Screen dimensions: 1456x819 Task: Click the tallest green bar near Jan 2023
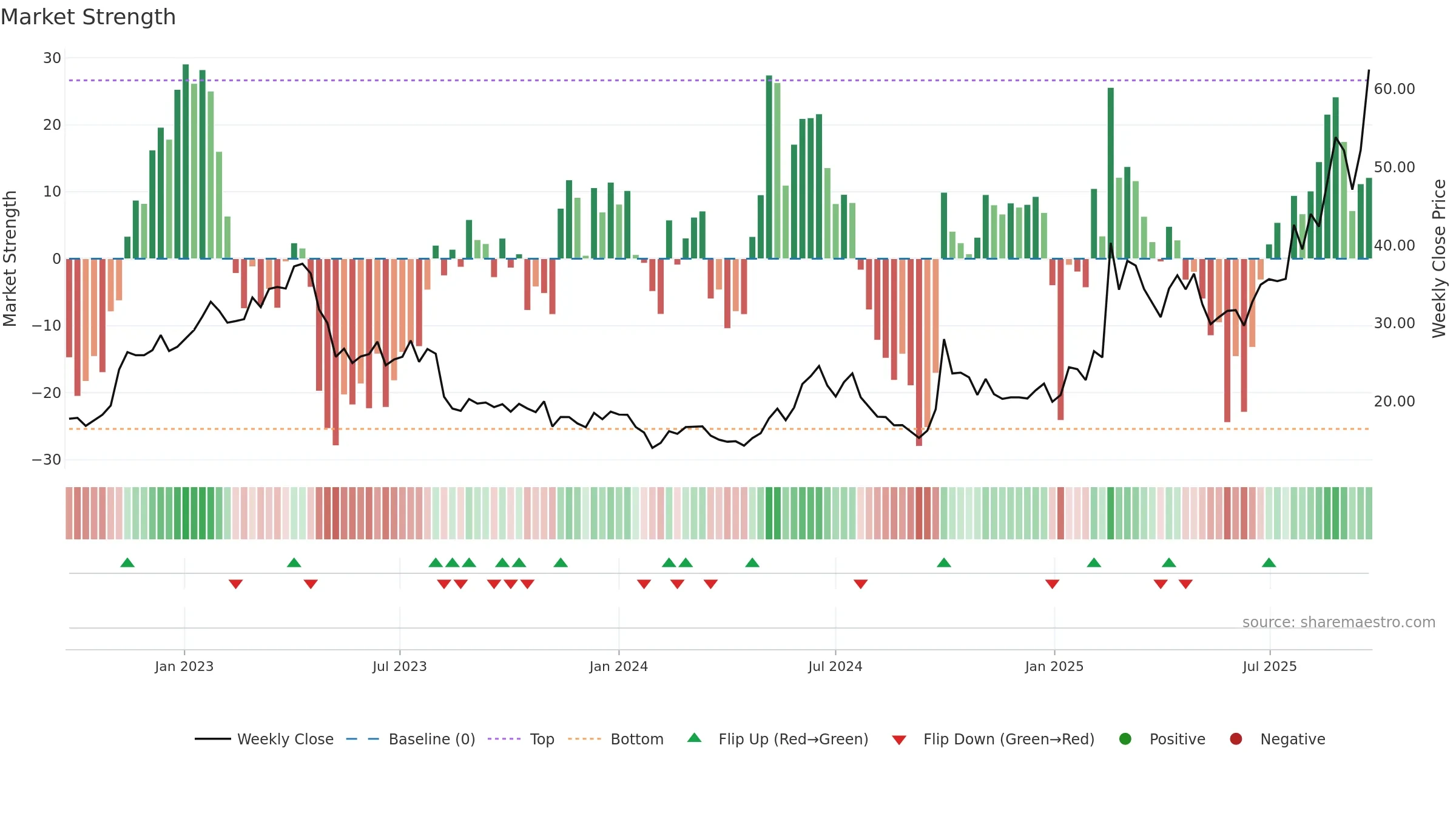186,161
